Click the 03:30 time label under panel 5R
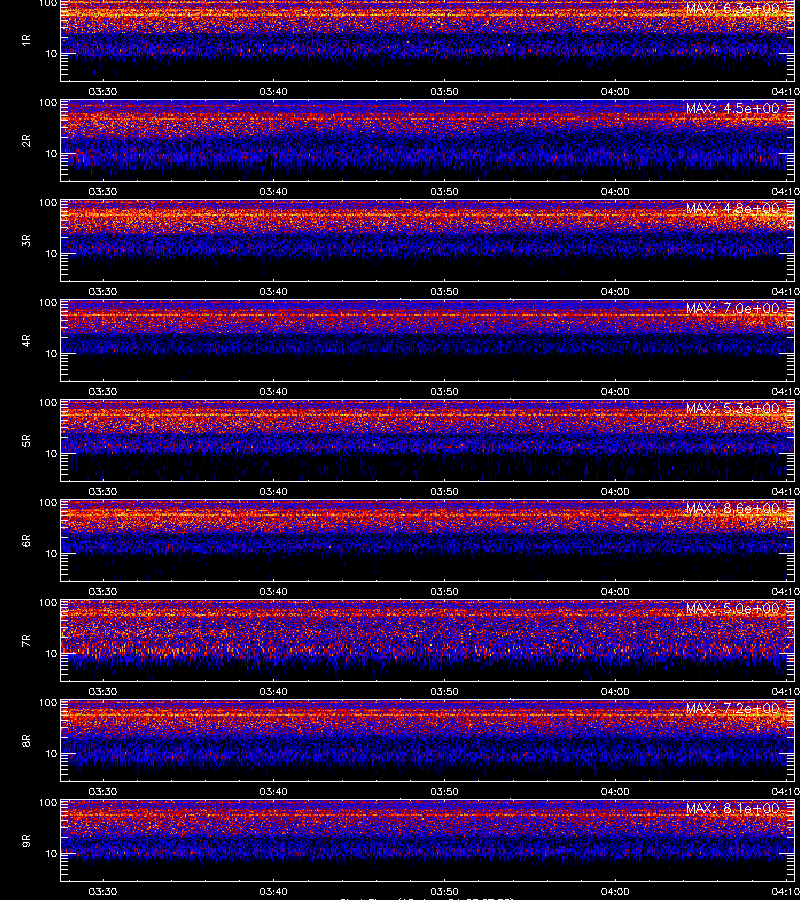Viewport: 800px width, 900px height. [x=103, y=491]
